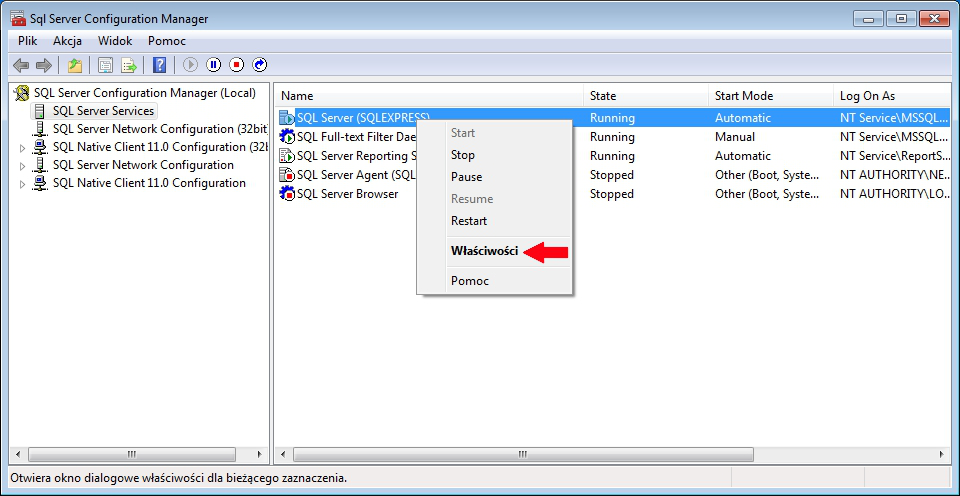This screenshot has height=496, width=960.
Task: Open the Akcja menu
Action: (x=67, y=41)
